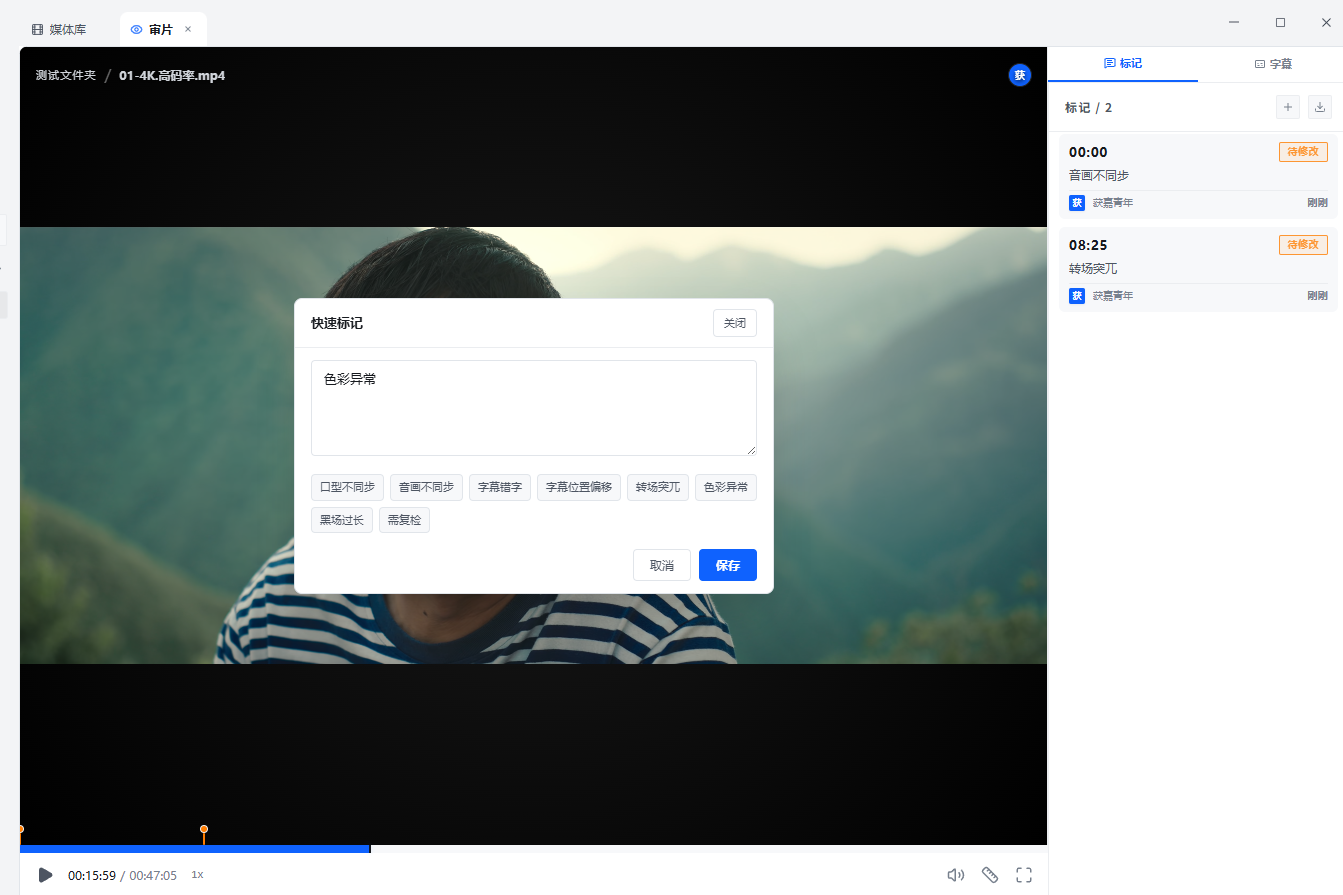Export markers with the download icon
Viewport: 1343px width, 895px height.
tap(1320, 107)
